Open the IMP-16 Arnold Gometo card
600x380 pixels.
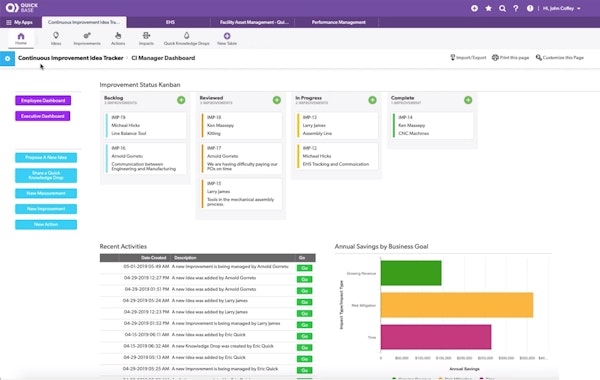click(145, 158)
